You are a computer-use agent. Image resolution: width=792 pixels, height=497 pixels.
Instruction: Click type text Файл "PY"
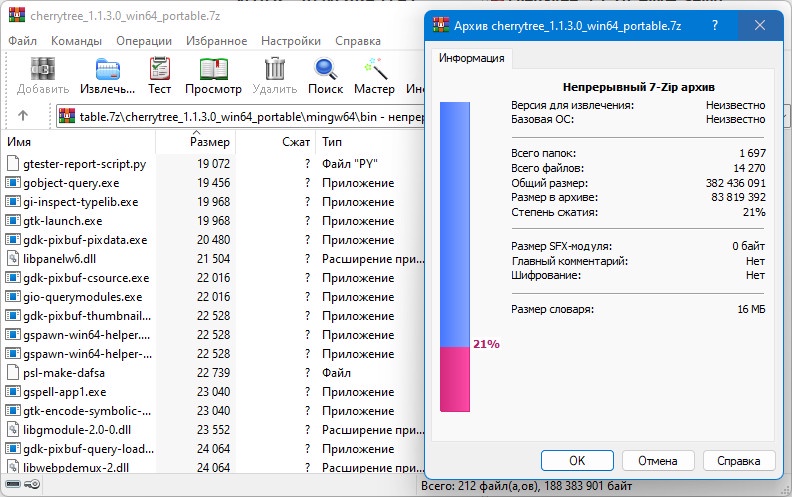(350, 164)
